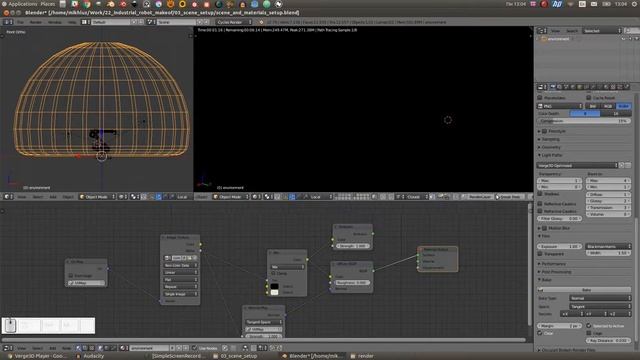Image resolution: width=640 pixels, height=360 pixels.
Task: Toggle the Placeholders checkbox
Action: [x=540, y=98]
